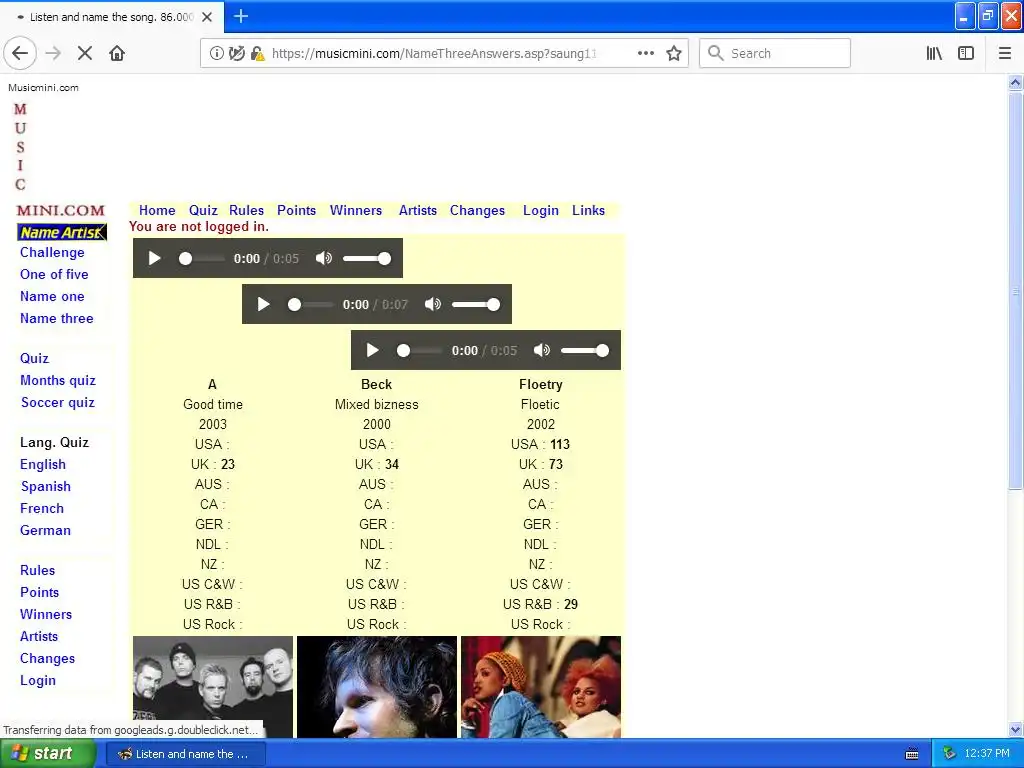The height and width of the screenshot is (768, 1024).
Task: Open page actions three-dot menu
Action: point(646,53)
